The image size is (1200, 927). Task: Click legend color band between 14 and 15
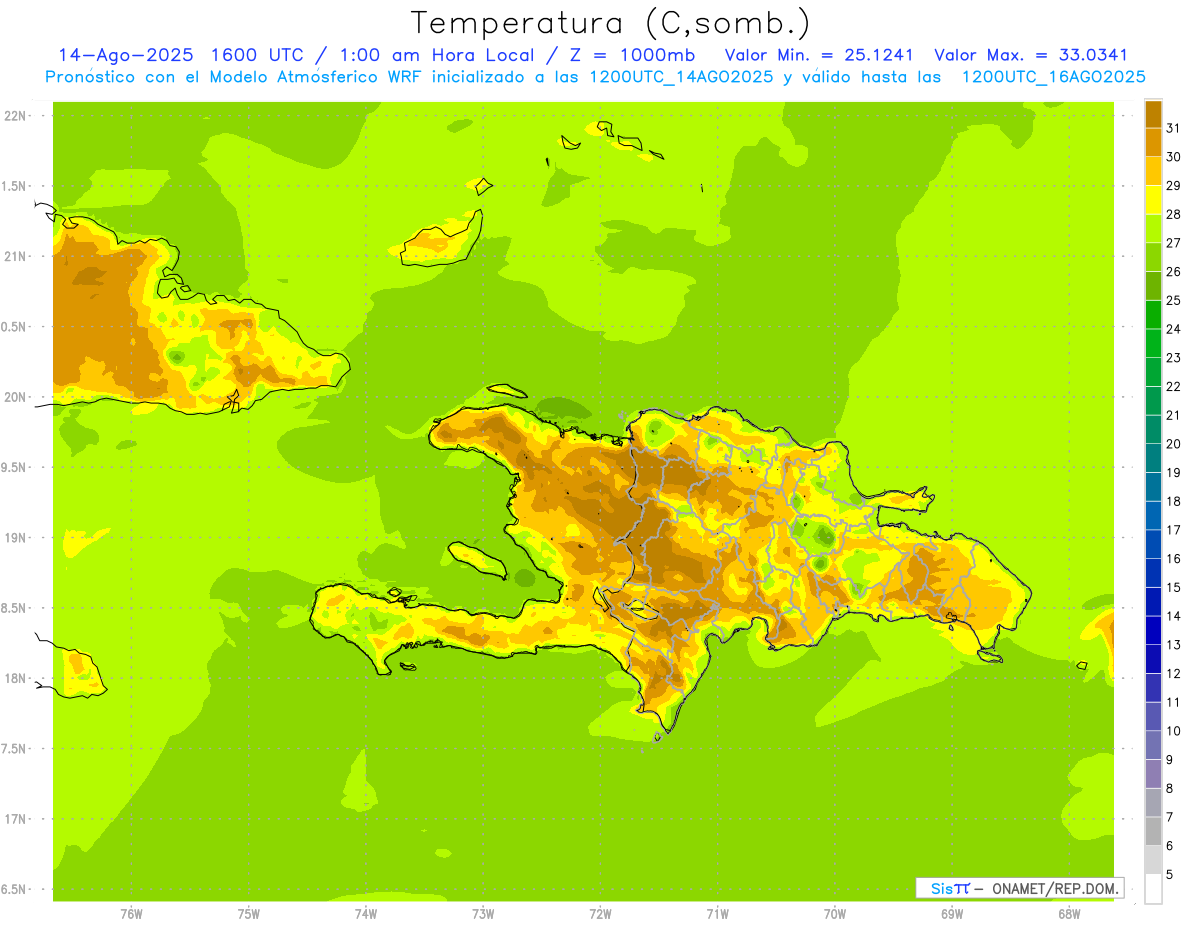click(1153, 601)
